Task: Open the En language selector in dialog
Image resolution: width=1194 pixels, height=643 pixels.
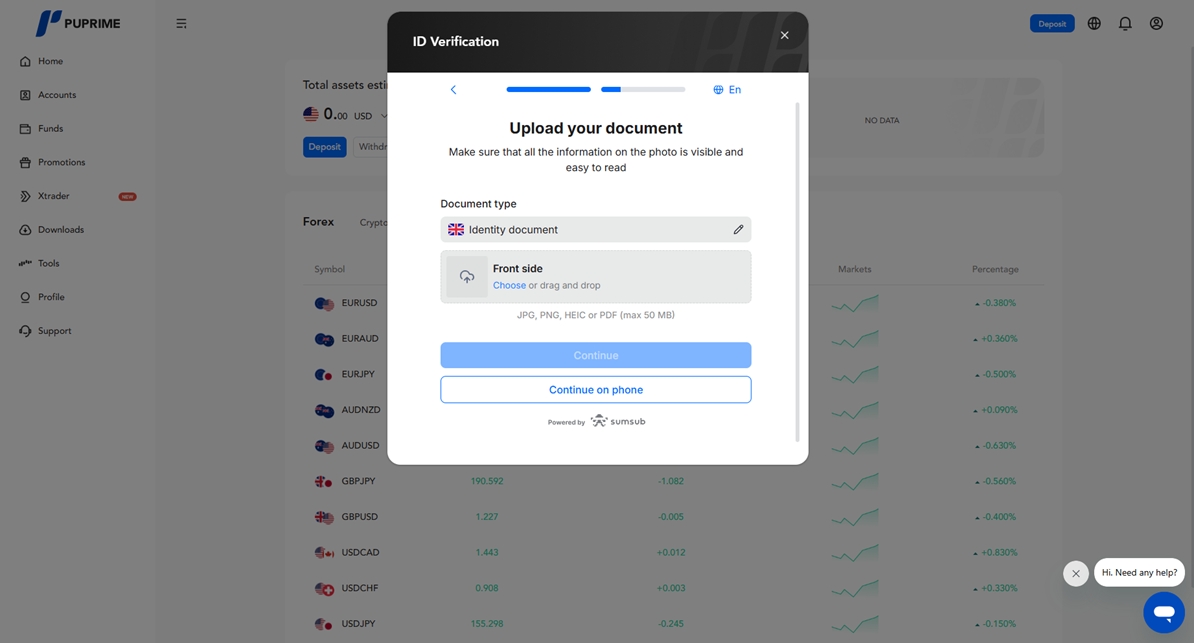Action: pyautogui.click(x=727, y=90)
